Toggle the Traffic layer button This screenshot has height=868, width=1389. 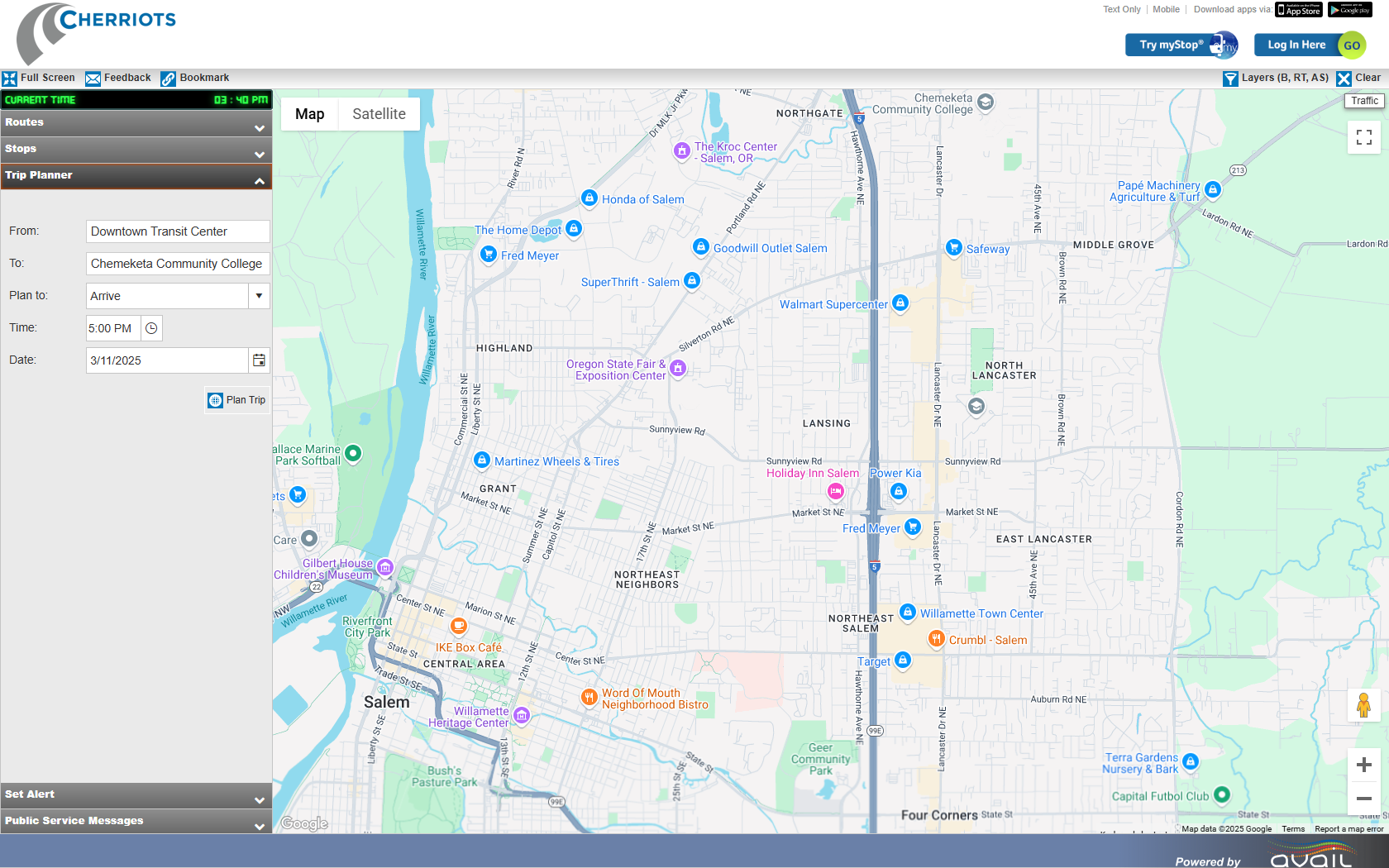point(1364,101)
